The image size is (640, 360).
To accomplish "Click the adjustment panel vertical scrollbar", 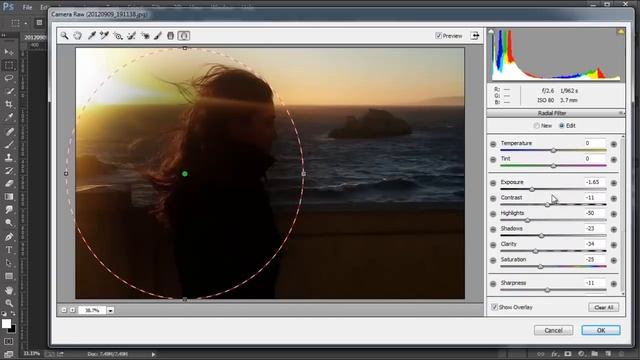I will point(623,214).
